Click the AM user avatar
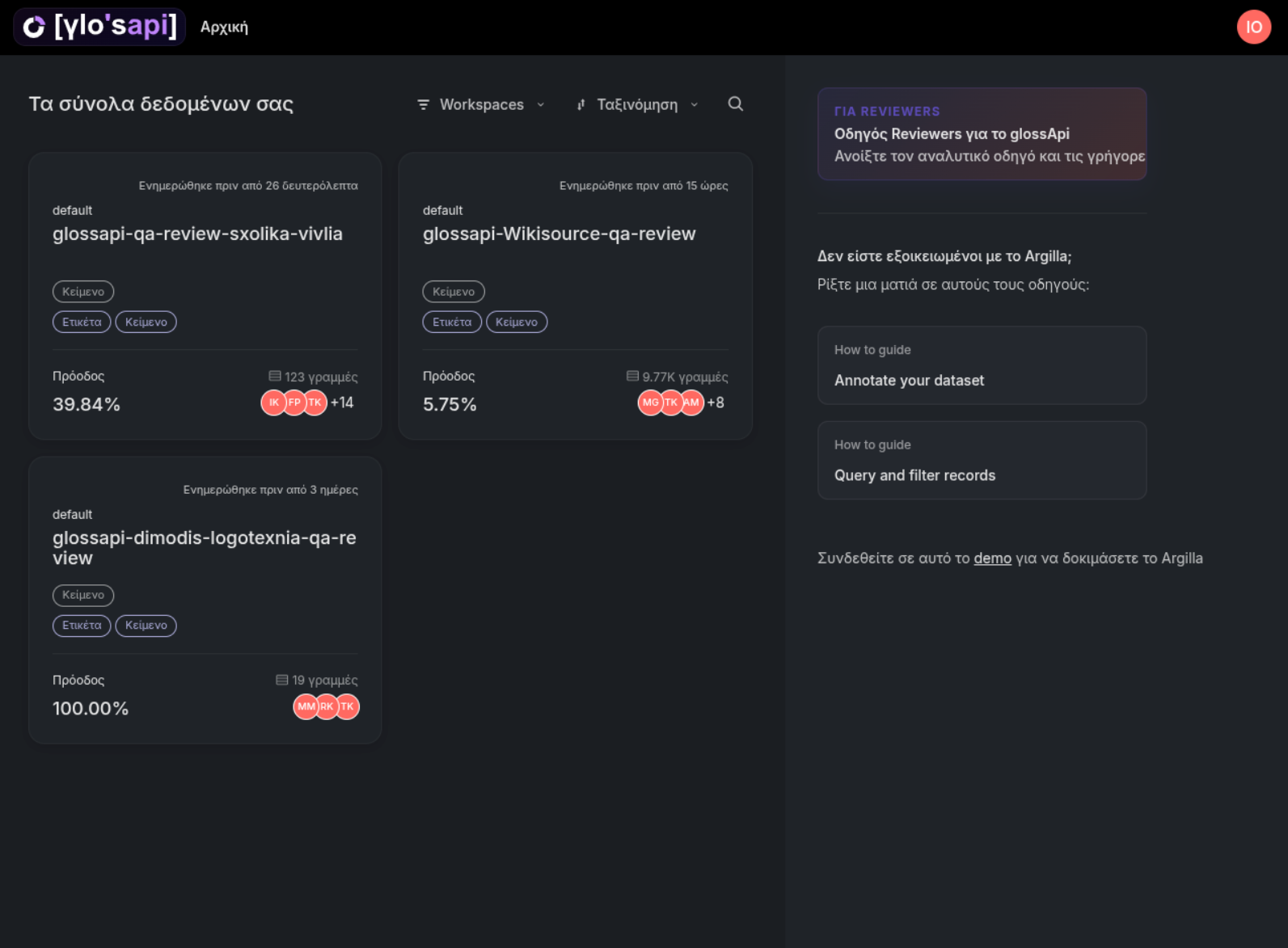 691,402
